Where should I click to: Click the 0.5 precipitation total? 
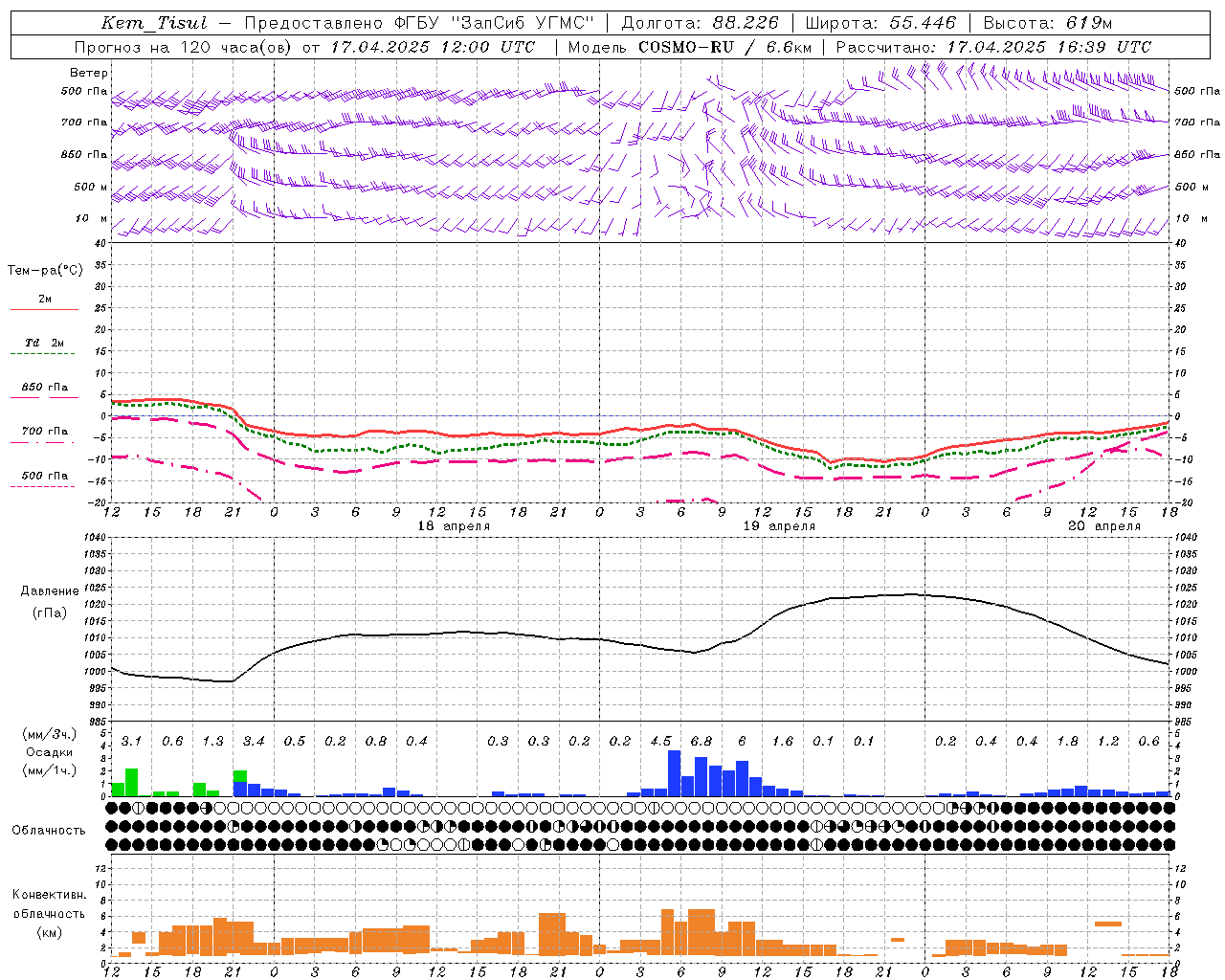coord(295,742)
